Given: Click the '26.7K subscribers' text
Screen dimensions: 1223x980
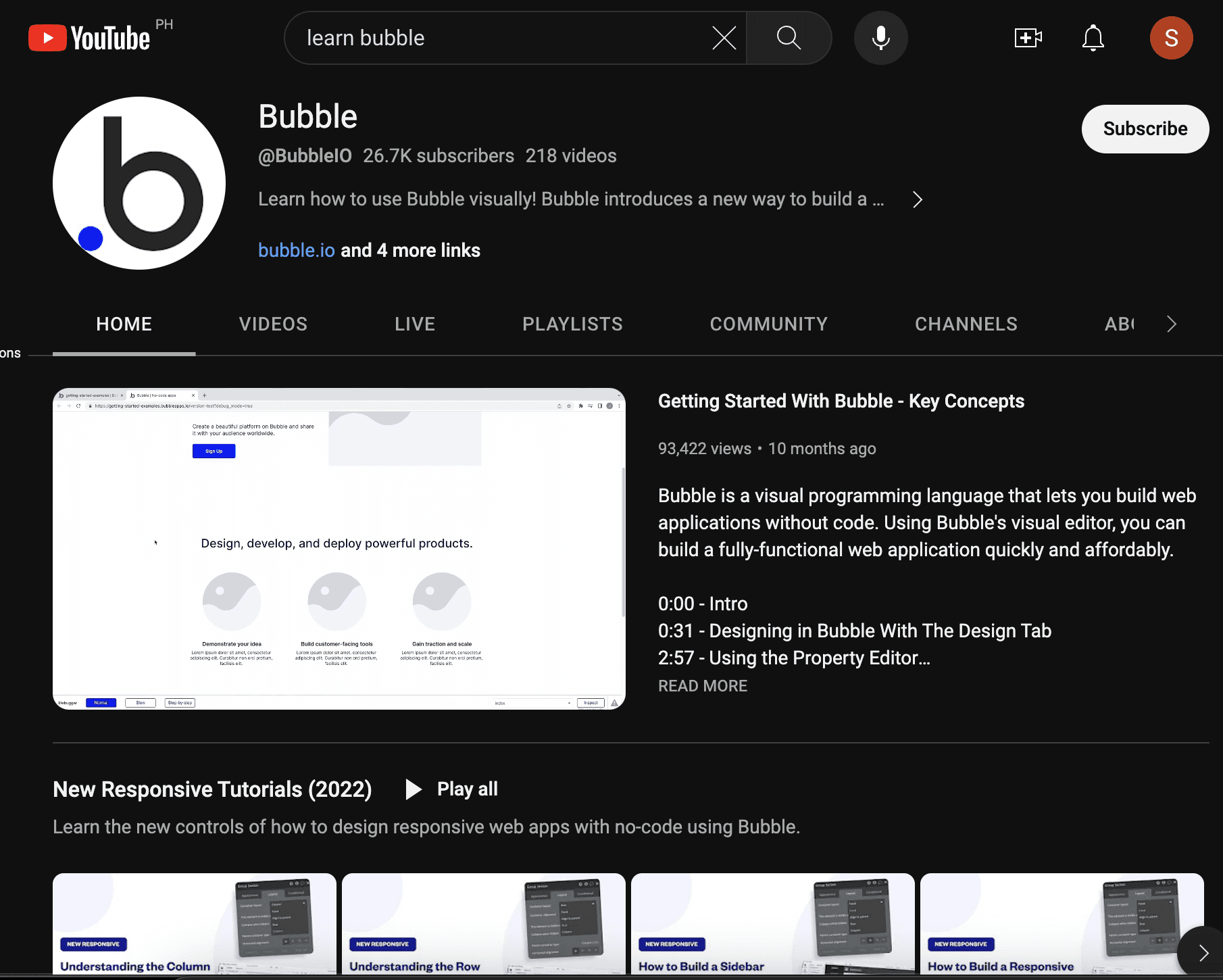Looking at the screenshot, I should pos(439,156).
